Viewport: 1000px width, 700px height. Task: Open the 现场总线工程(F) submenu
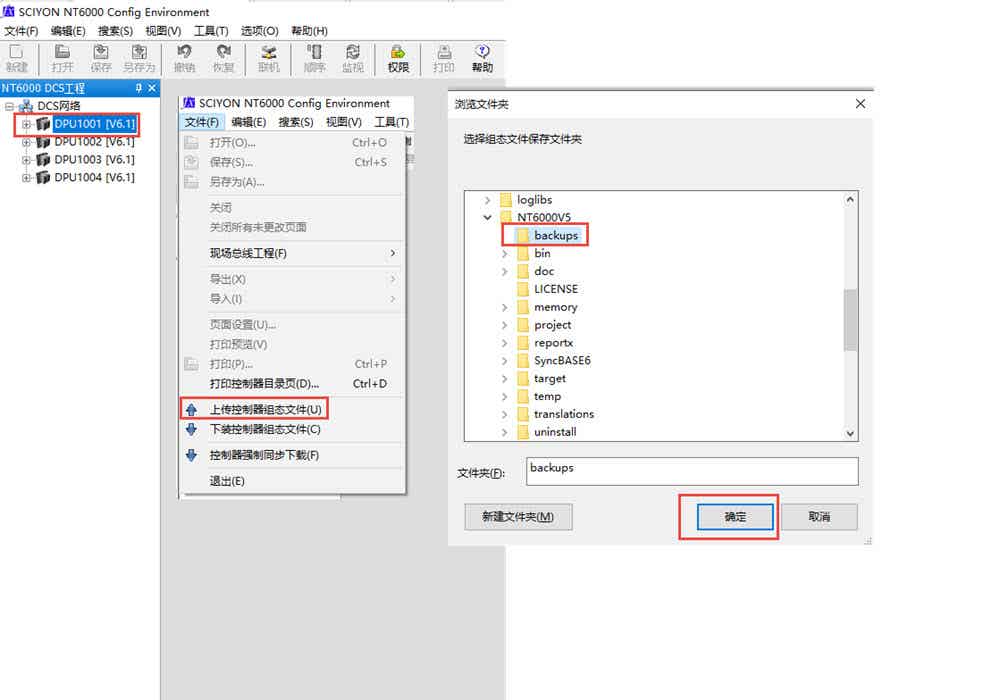[x=293, y=253]
